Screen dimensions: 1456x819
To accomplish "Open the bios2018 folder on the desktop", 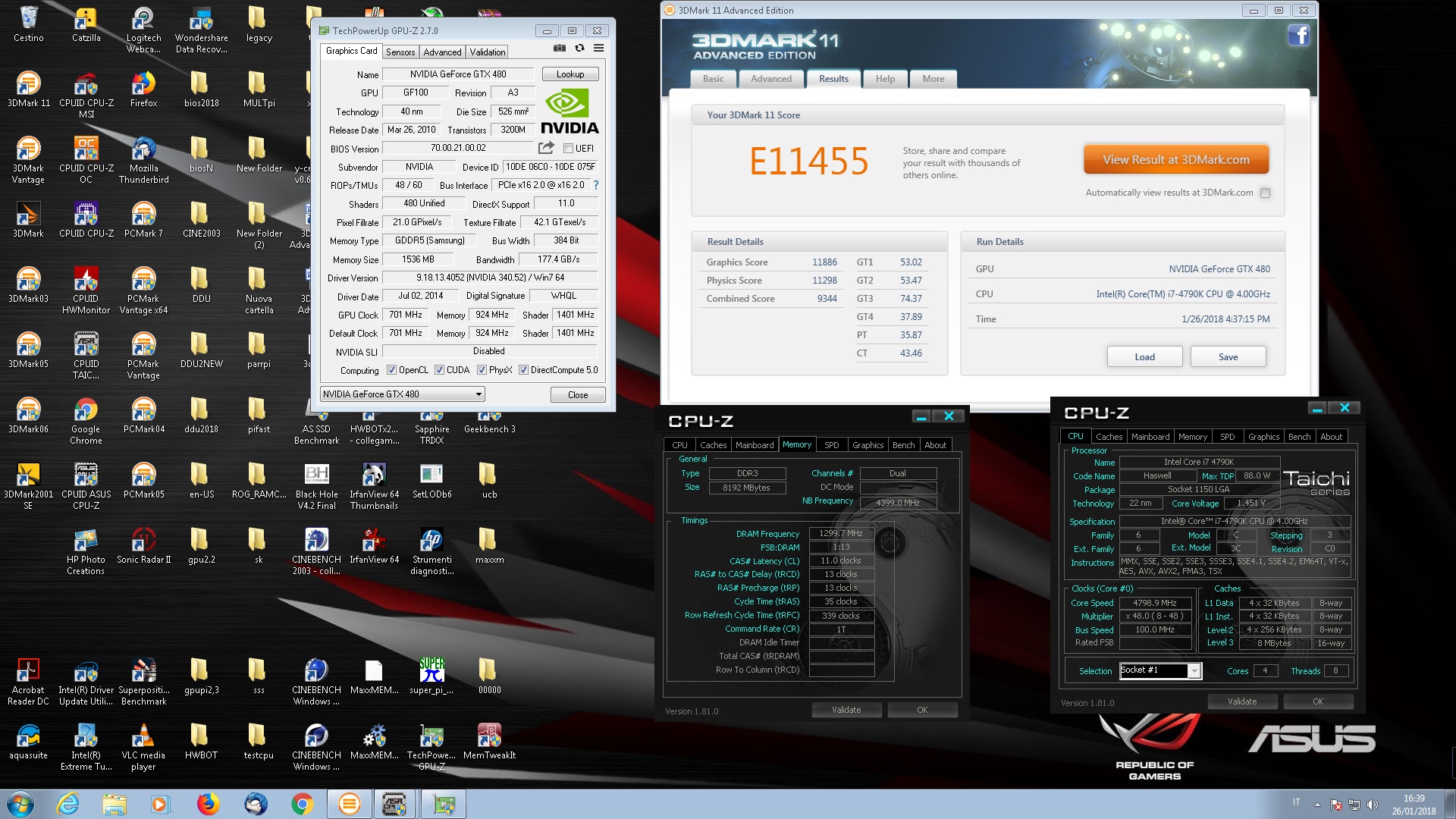I will 201,90.
